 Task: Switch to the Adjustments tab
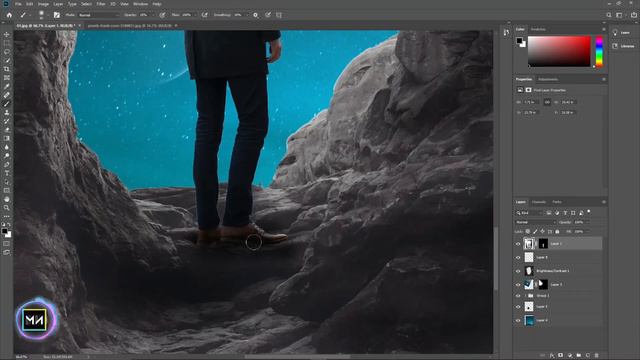tap(548, 79)
